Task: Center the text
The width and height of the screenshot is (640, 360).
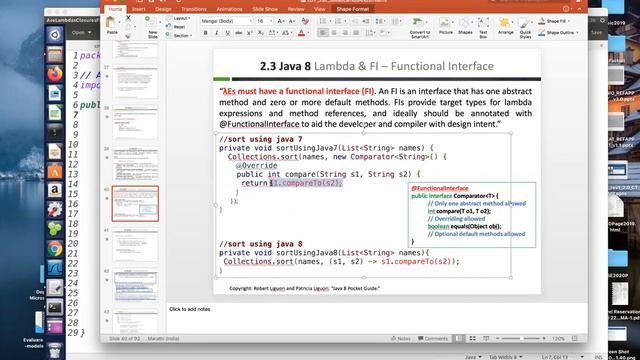Action: [x=334, y=33]
